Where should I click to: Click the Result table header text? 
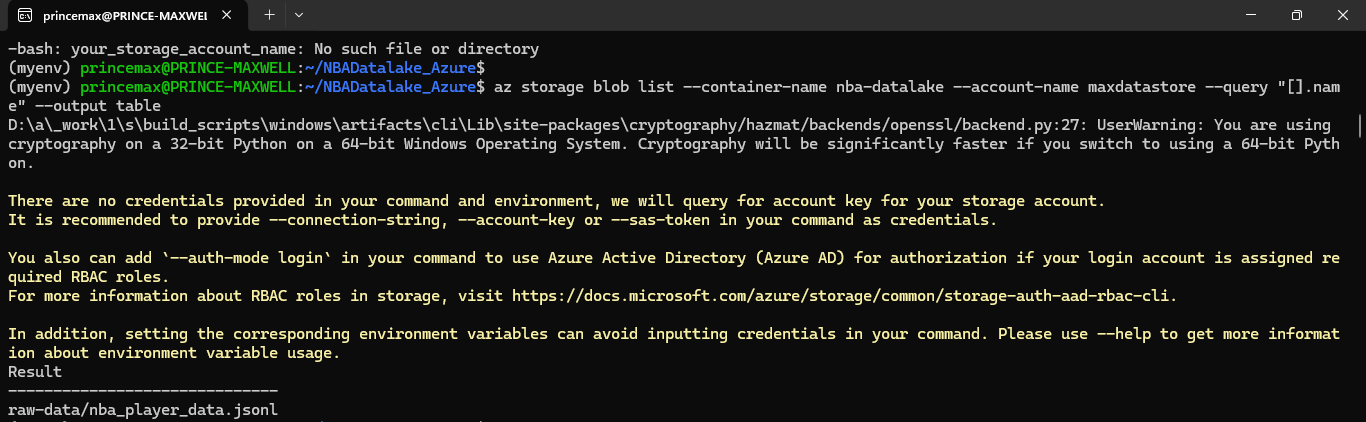click(35, 371)
